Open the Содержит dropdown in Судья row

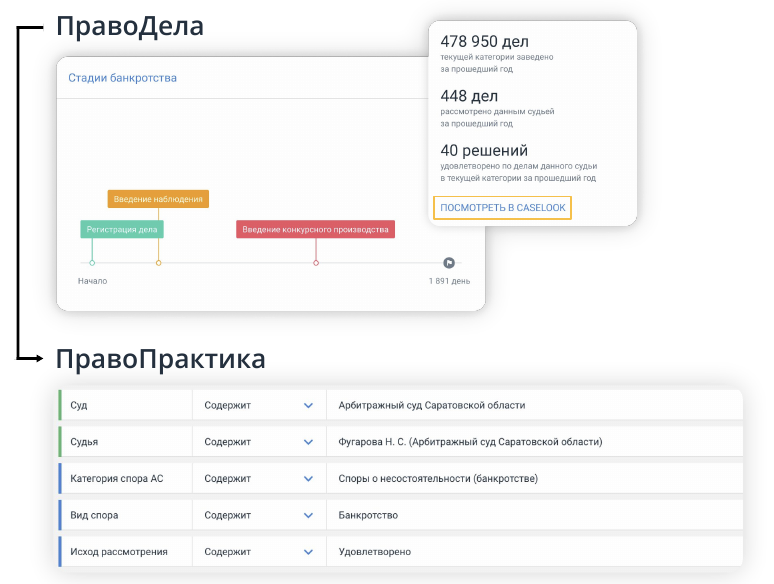coord(259,442)
